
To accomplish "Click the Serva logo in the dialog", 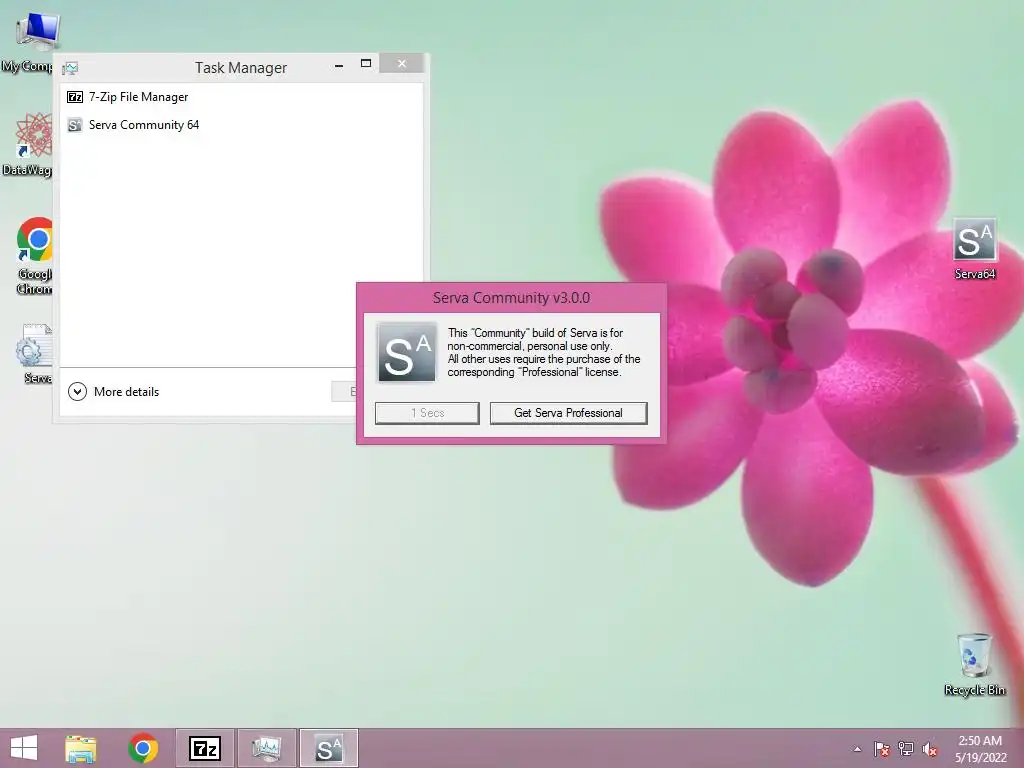I will tap(407, 352).
